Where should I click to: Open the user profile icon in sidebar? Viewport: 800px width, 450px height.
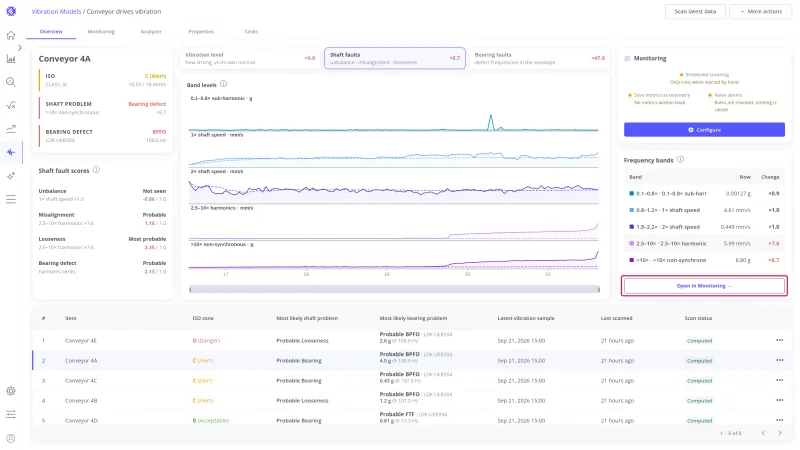pos(11,438)
